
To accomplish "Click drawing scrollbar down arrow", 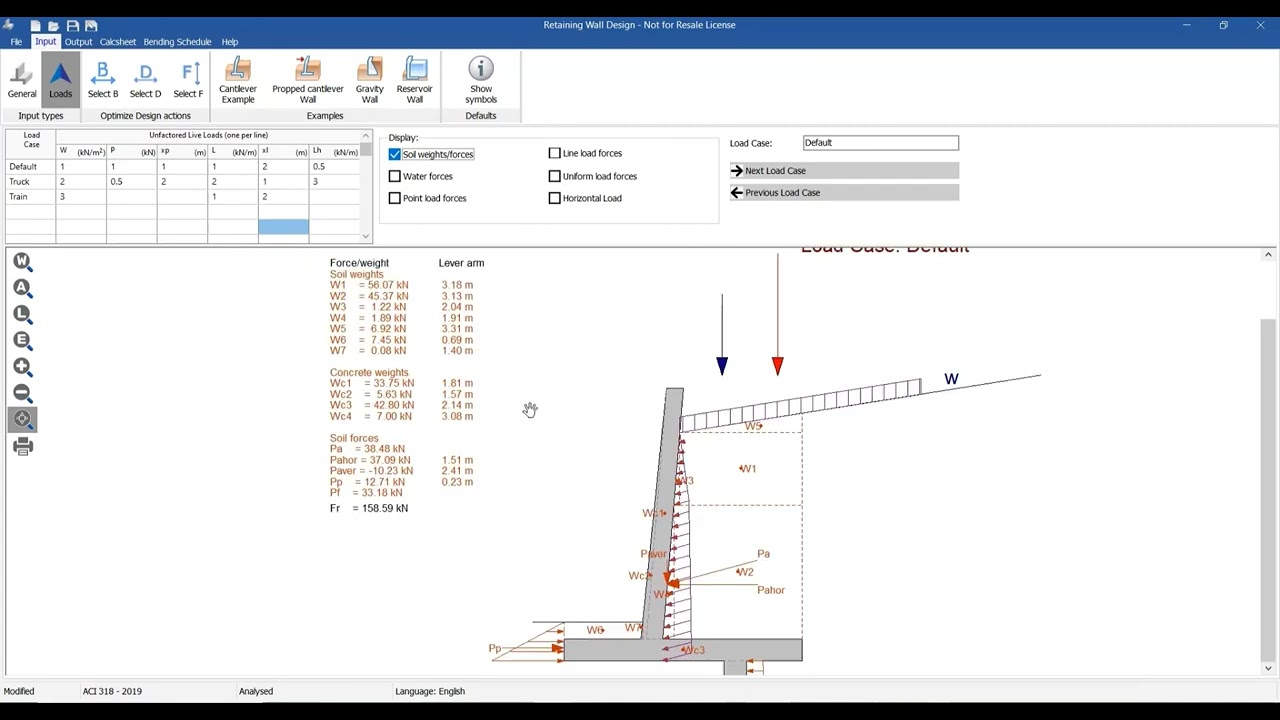I will (1268, 668).
